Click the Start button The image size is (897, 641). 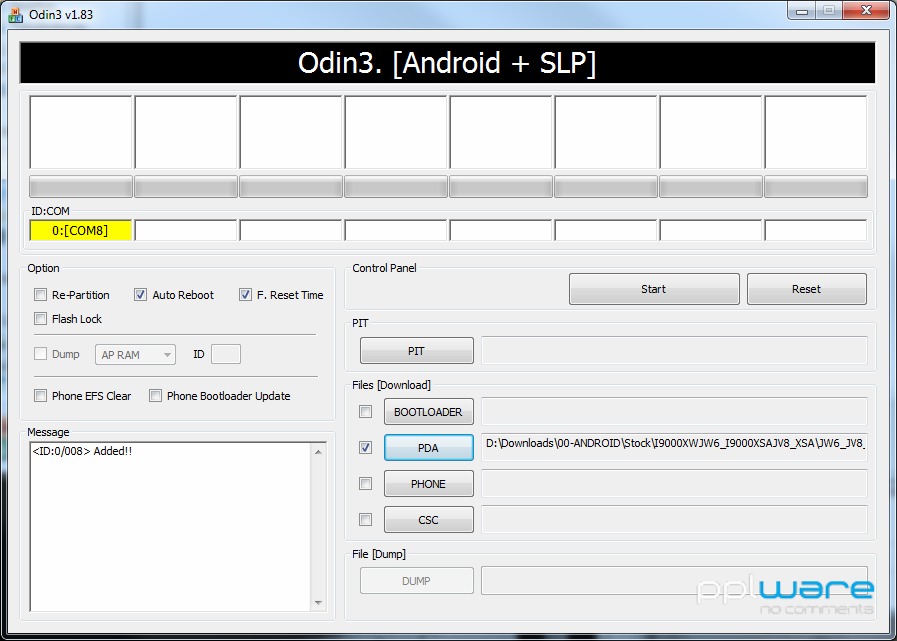point(654,289)
